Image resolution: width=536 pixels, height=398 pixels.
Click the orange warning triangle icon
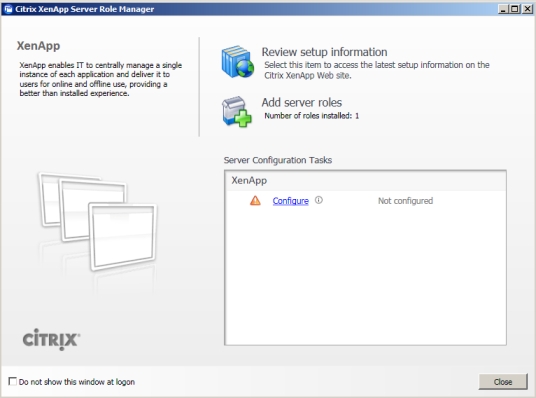tap(255, 200)
